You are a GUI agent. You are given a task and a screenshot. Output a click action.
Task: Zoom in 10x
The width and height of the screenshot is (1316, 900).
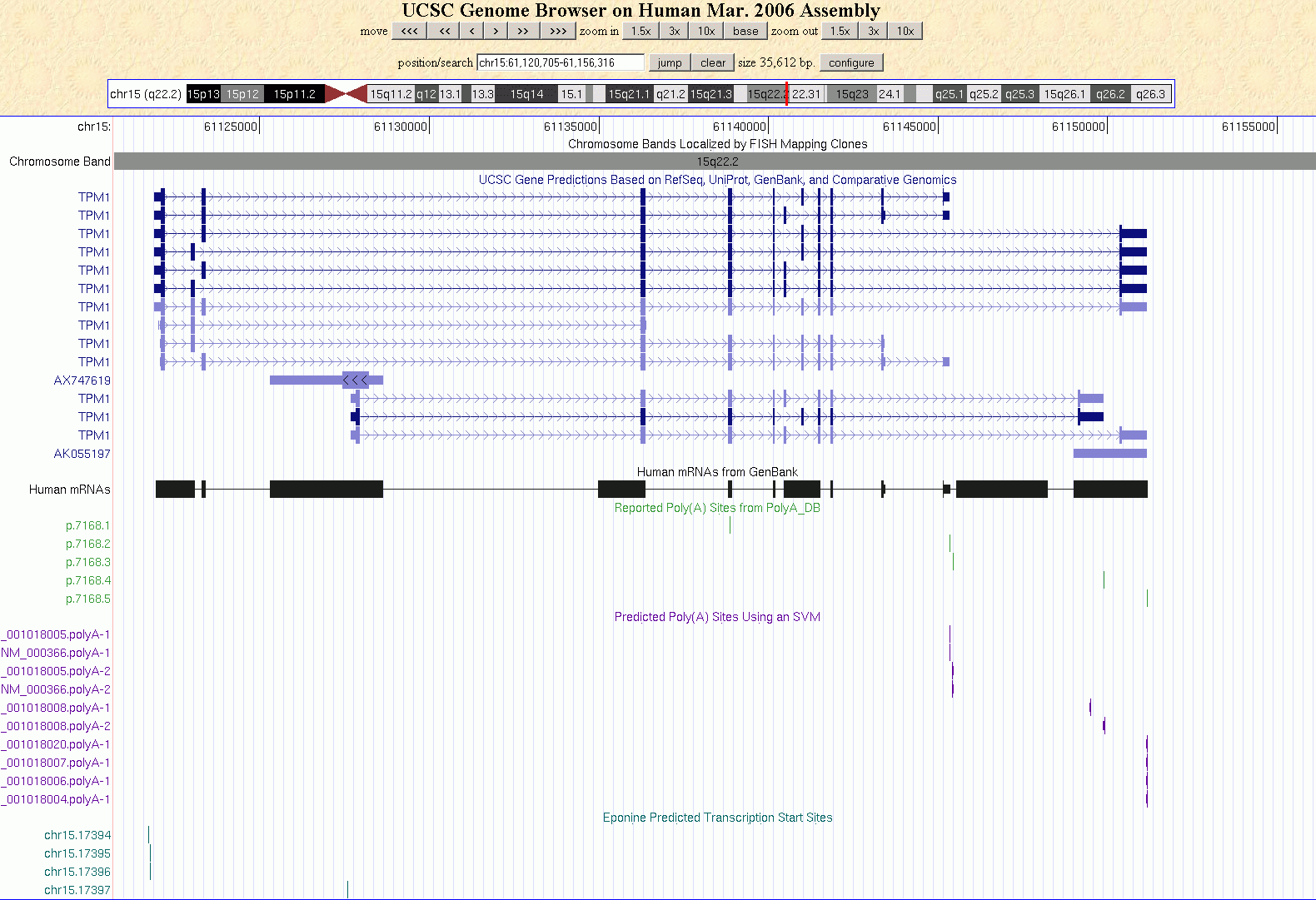pyautogui.click(x=706, y=31)
